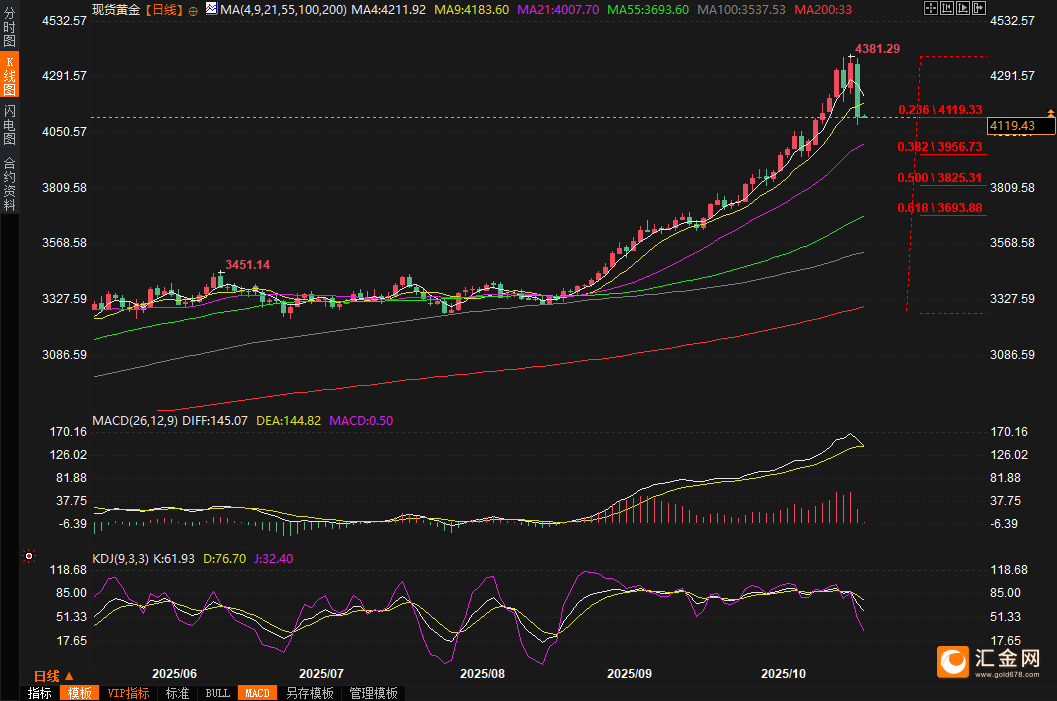Click the second icon in top-right chart controls
The height and width of the screenshot is (701, 1057).
[x=946, y=8]
